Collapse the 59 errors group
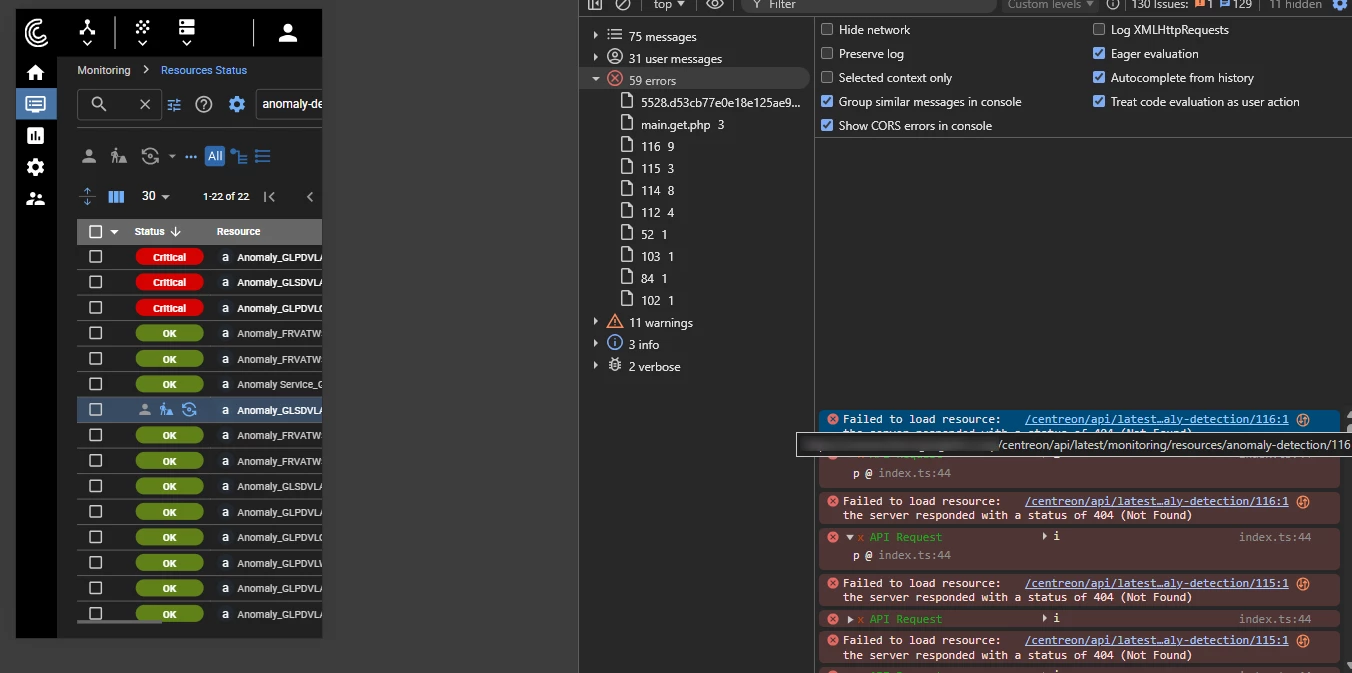This screenshot has height=673, width=1352. [x=596, y=80]
